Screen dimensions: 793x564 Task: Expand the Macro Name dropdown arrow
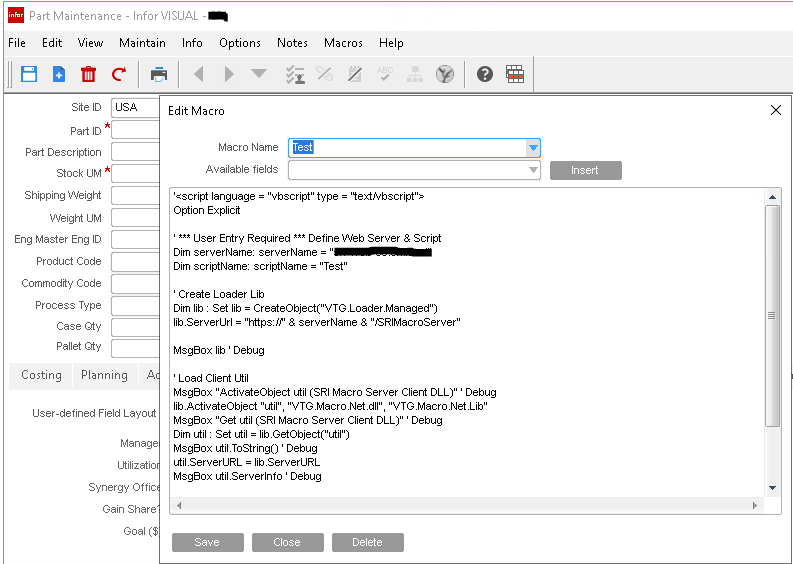[533, 148]
